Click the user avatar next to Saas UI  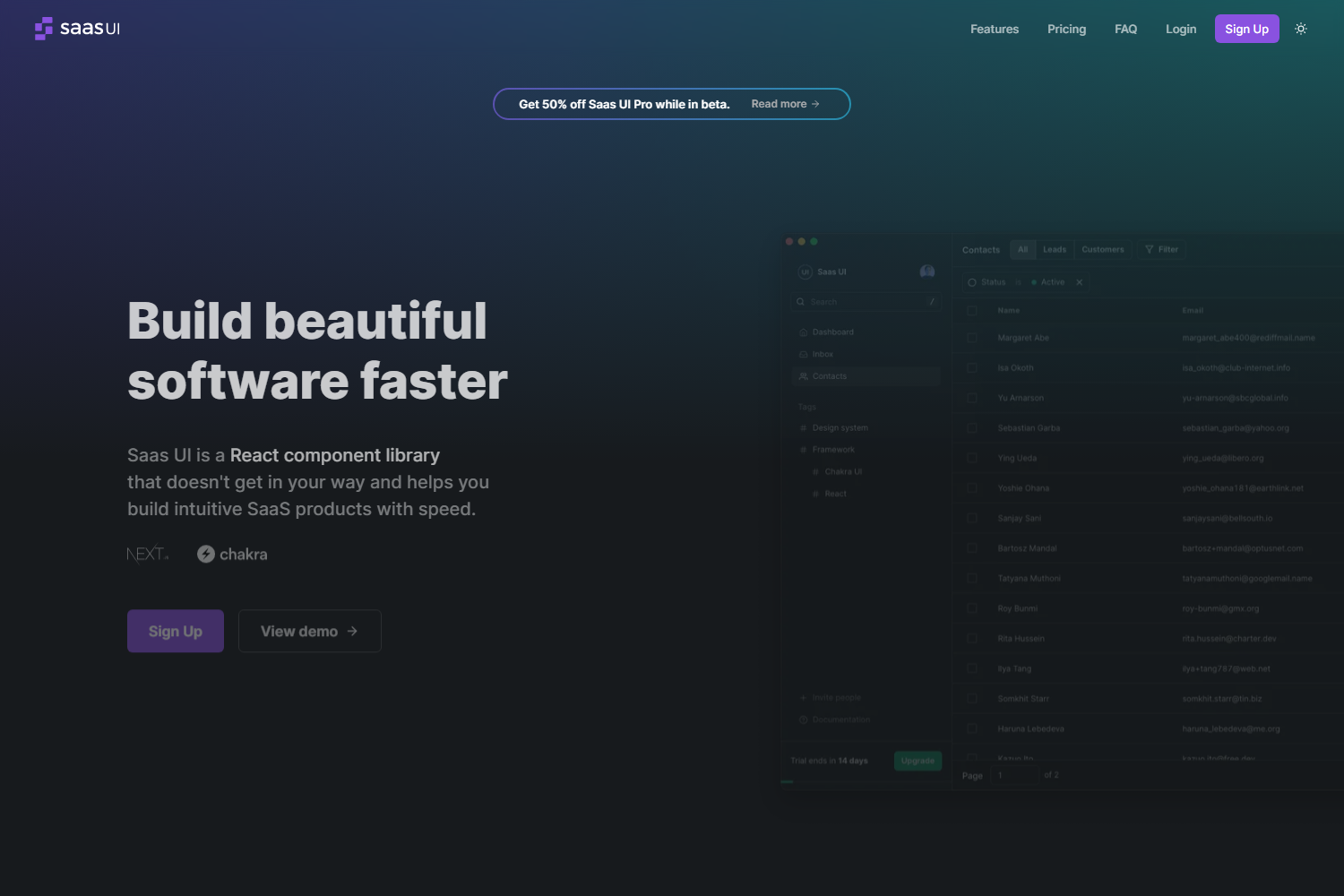click(x=926, y=271)
